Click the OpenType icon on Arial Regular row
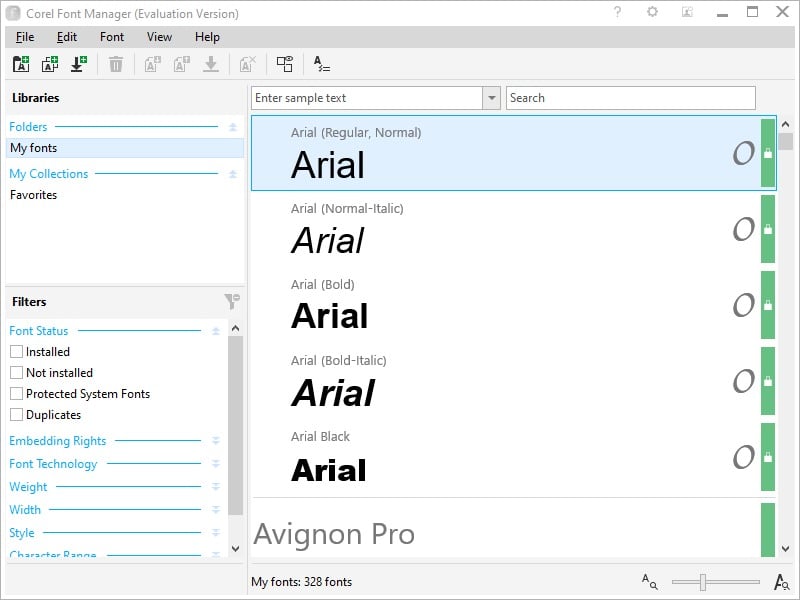The width and height of the screenshot is (800, 600). (744, 153)
